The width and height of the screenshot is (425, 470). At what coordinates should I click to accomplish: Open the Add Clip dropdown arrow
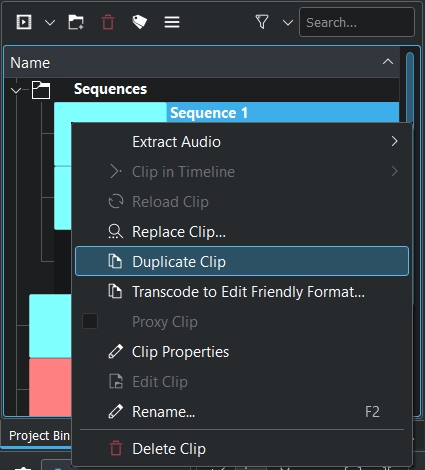tap(50, 23)
